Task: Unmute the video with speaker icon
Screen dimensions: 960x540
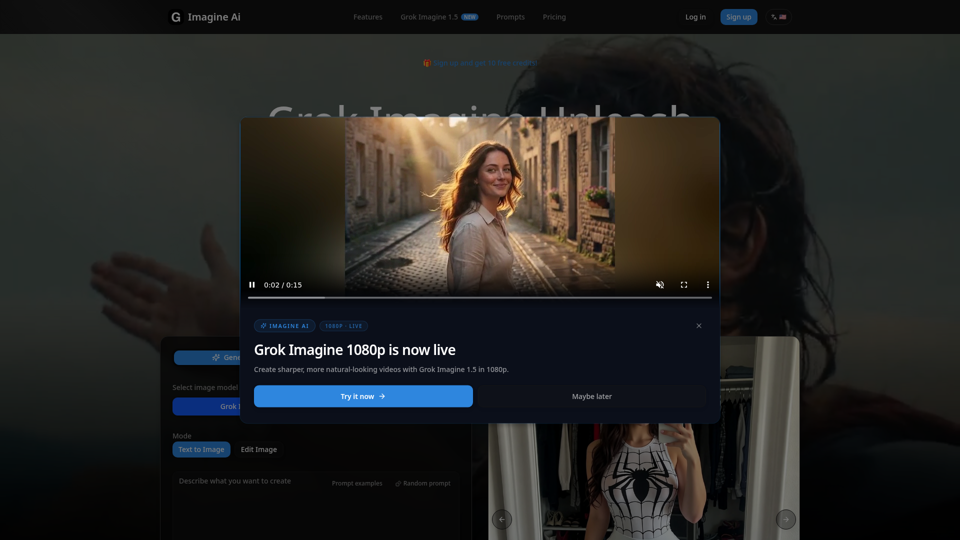Action: point(659,285)
